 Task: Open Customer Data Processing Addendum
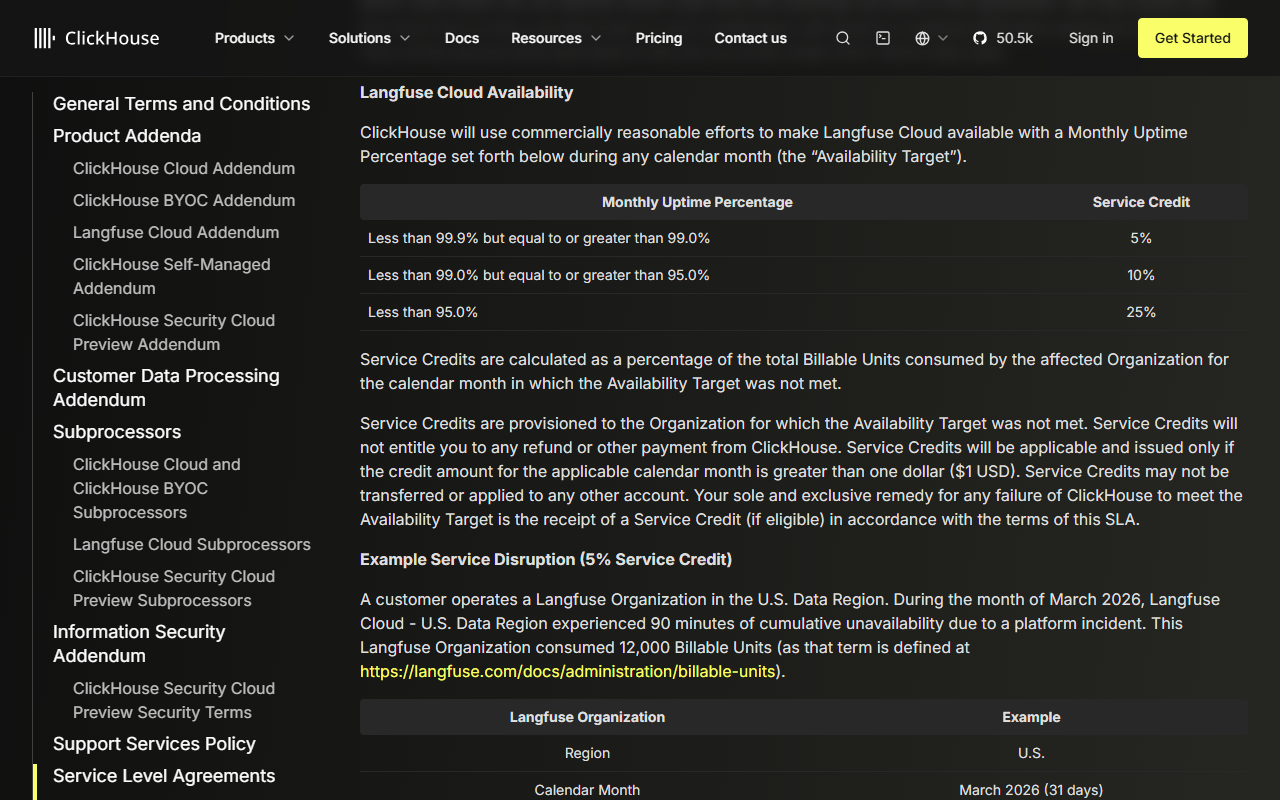pos(166,388)
